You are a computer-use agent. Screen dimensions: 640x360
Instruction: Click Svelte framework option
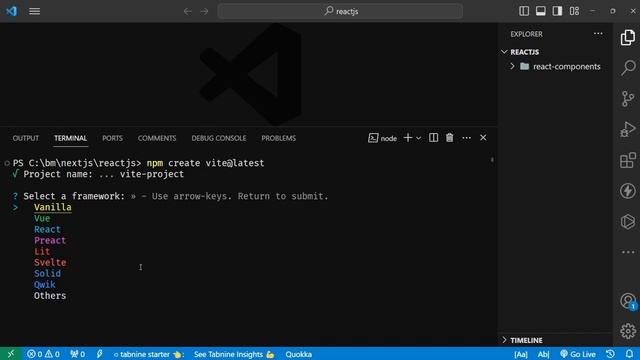[50, 262]
